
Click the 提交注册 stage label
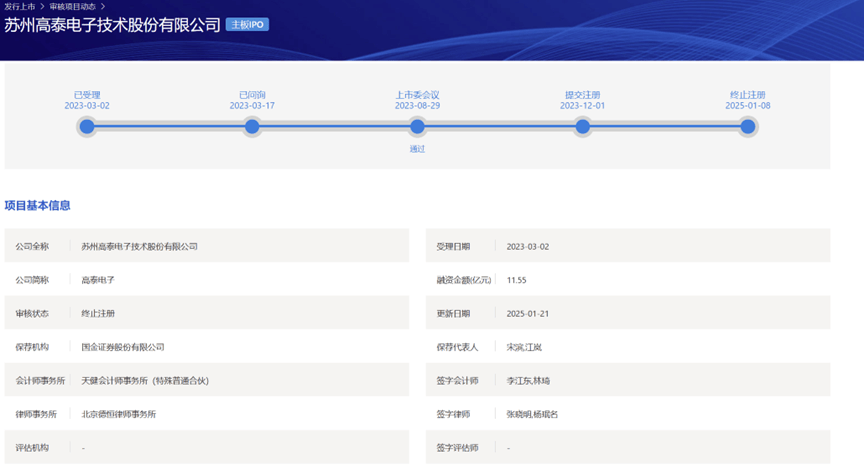[582, 95]
